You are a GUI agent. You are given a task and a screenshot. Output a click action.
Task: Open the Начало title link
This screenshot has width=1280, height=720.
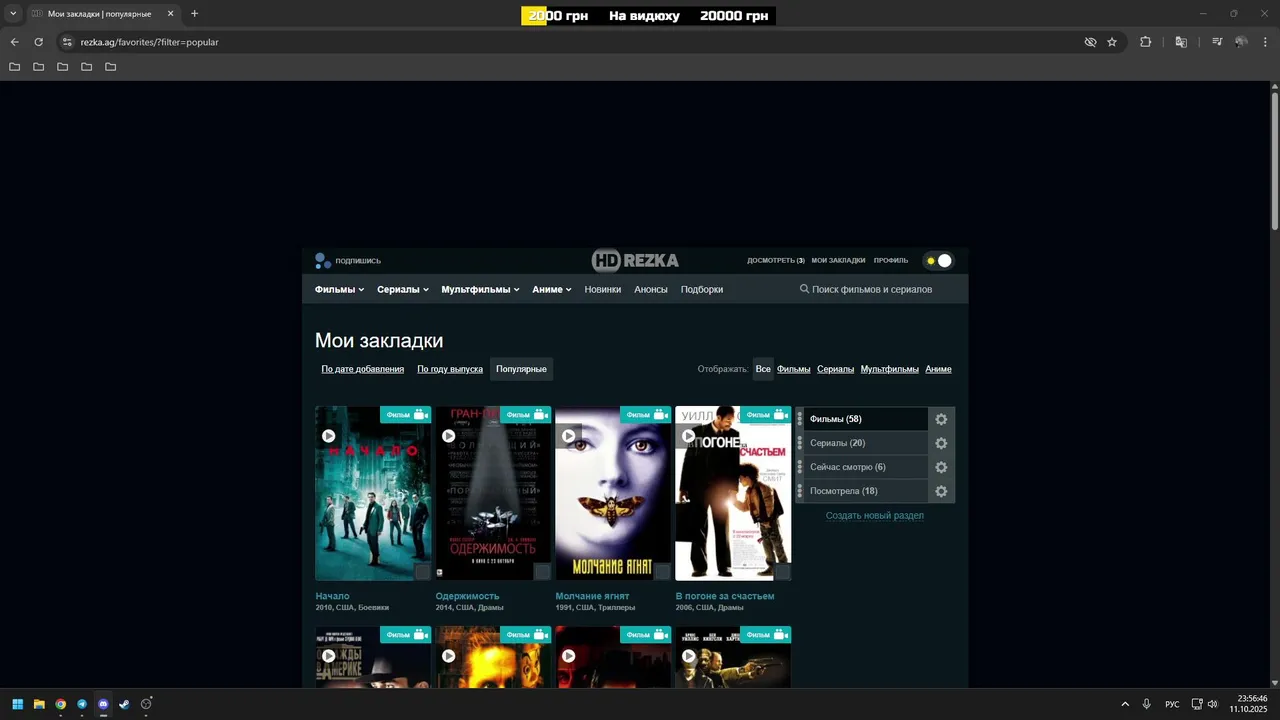(333, 596)
